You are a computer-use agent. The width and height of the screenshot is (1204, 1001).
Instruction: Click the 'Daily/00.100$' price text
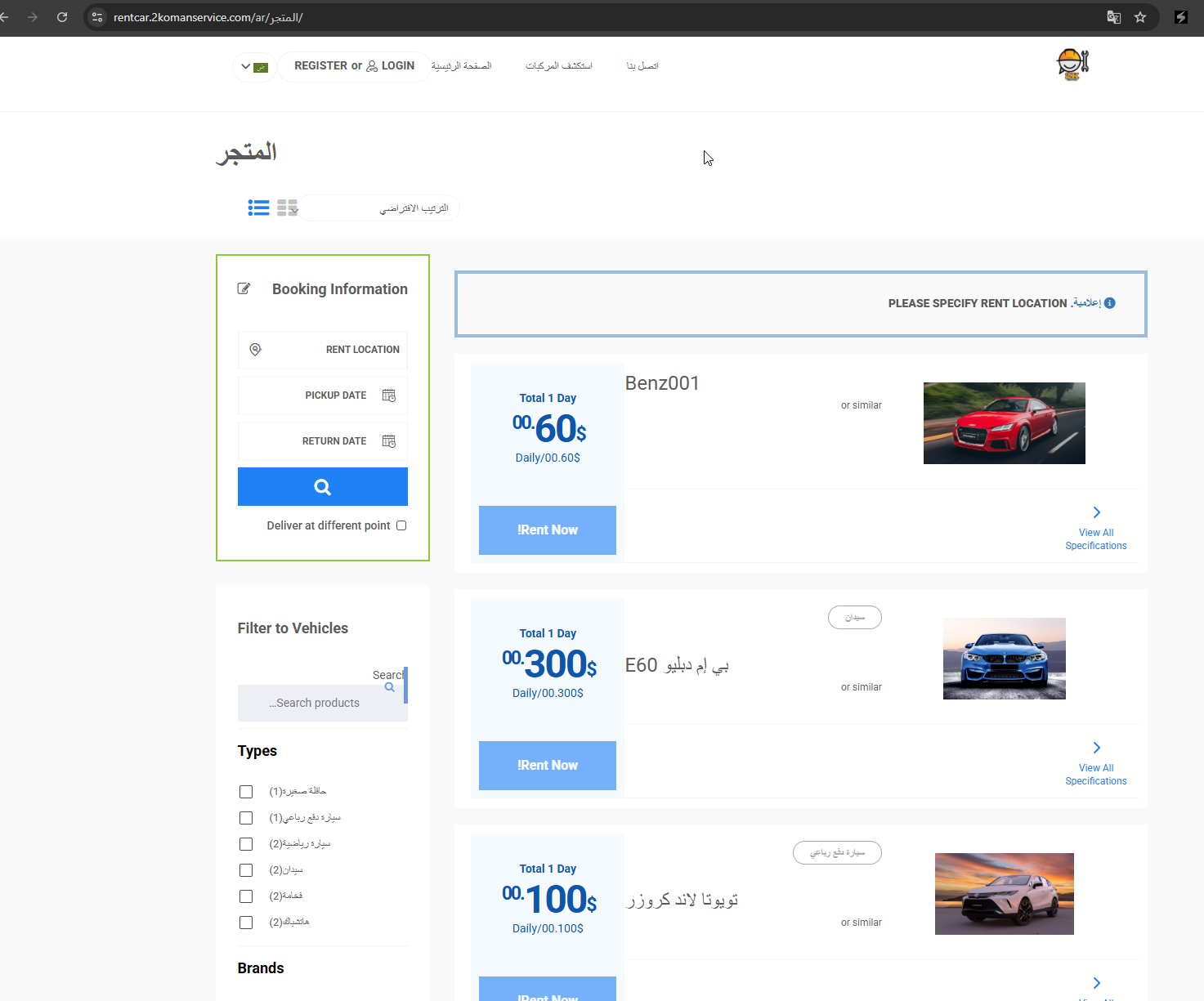click(x=548, y=928)
